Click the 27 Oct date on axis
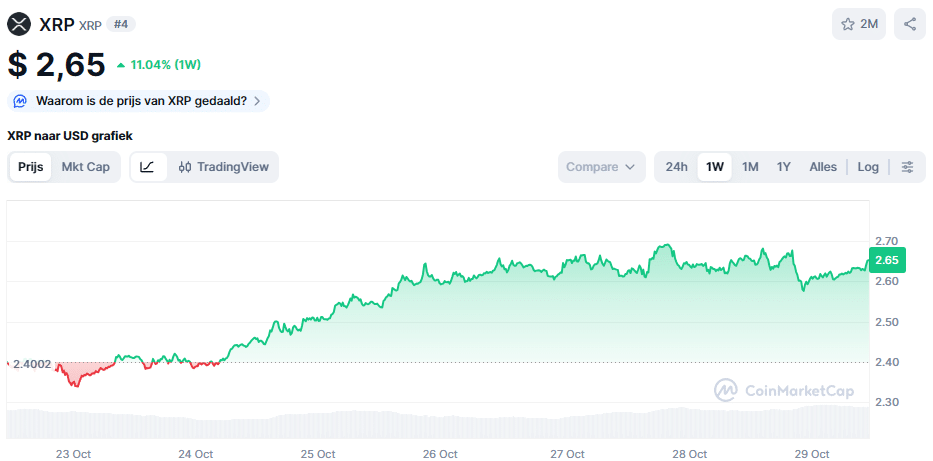This screenshot has height=461, width=933. pyautogui.click(x=566, y=454)
